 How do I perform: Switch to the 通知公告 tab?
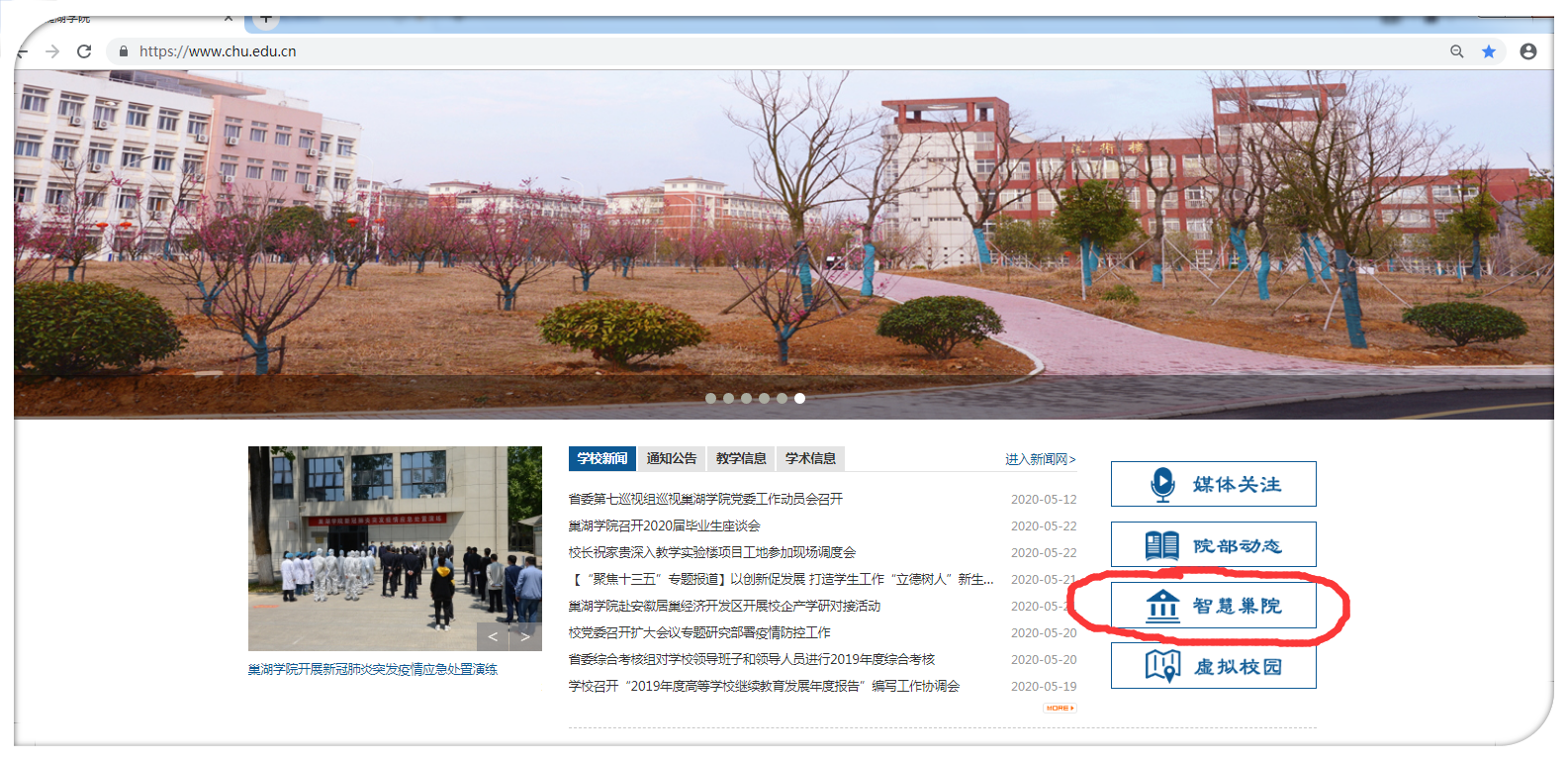coord(672,458)
